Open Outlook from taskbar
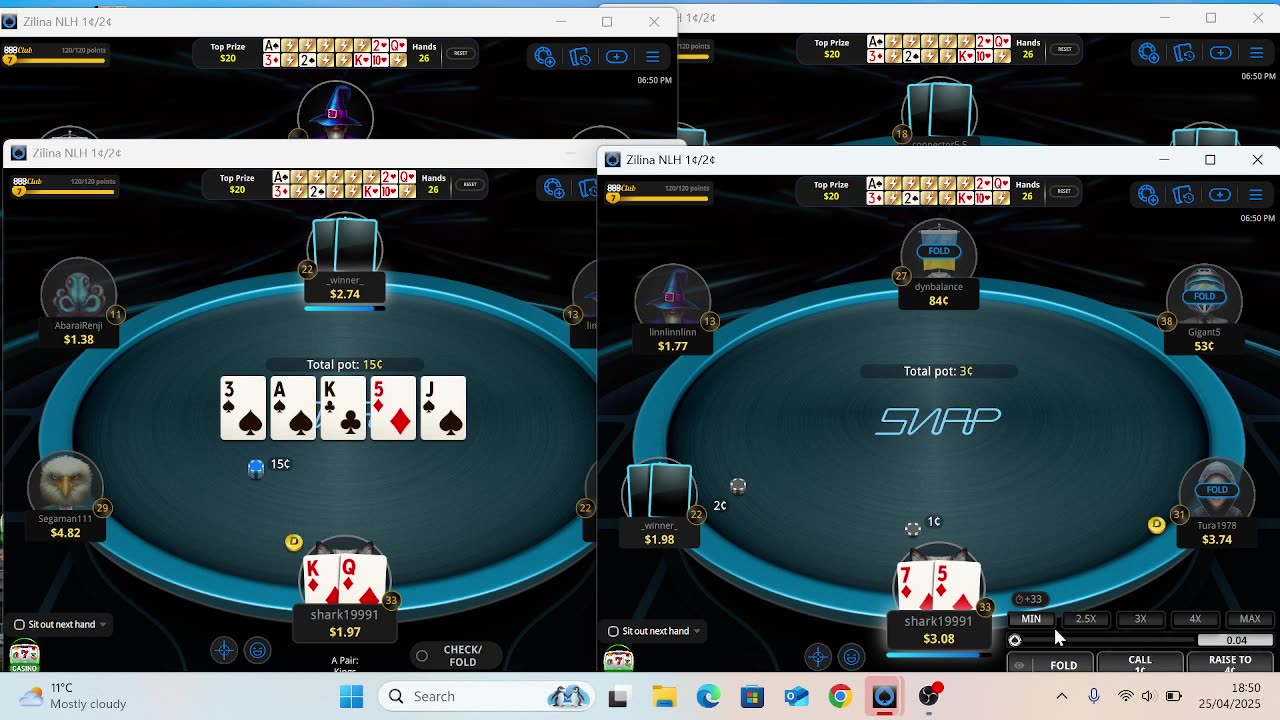The image size is (1280, 720). [x=796, y=696]
